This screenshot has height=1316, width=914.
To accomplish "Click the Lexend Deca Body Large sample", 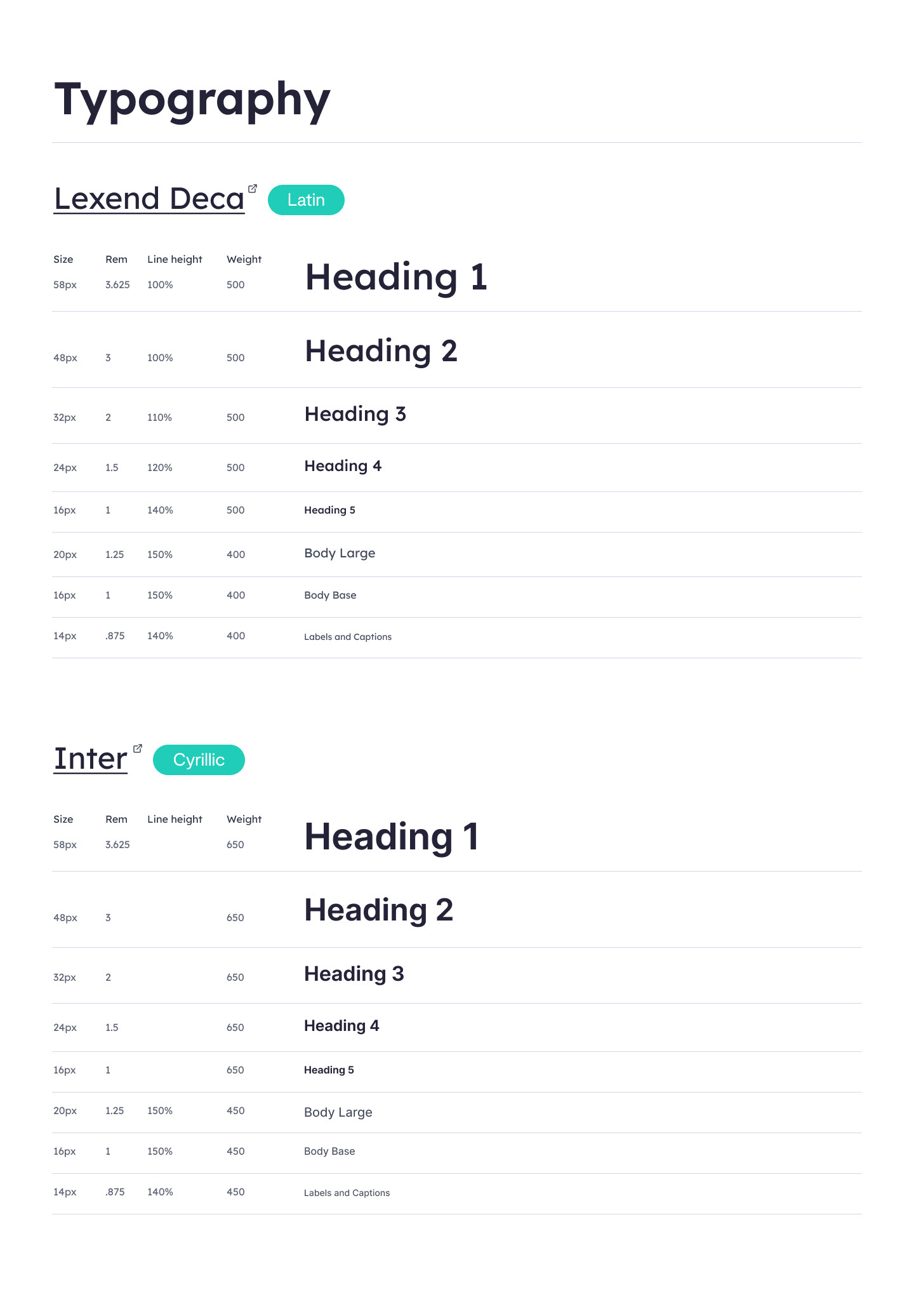I will [x=340, y=554].
